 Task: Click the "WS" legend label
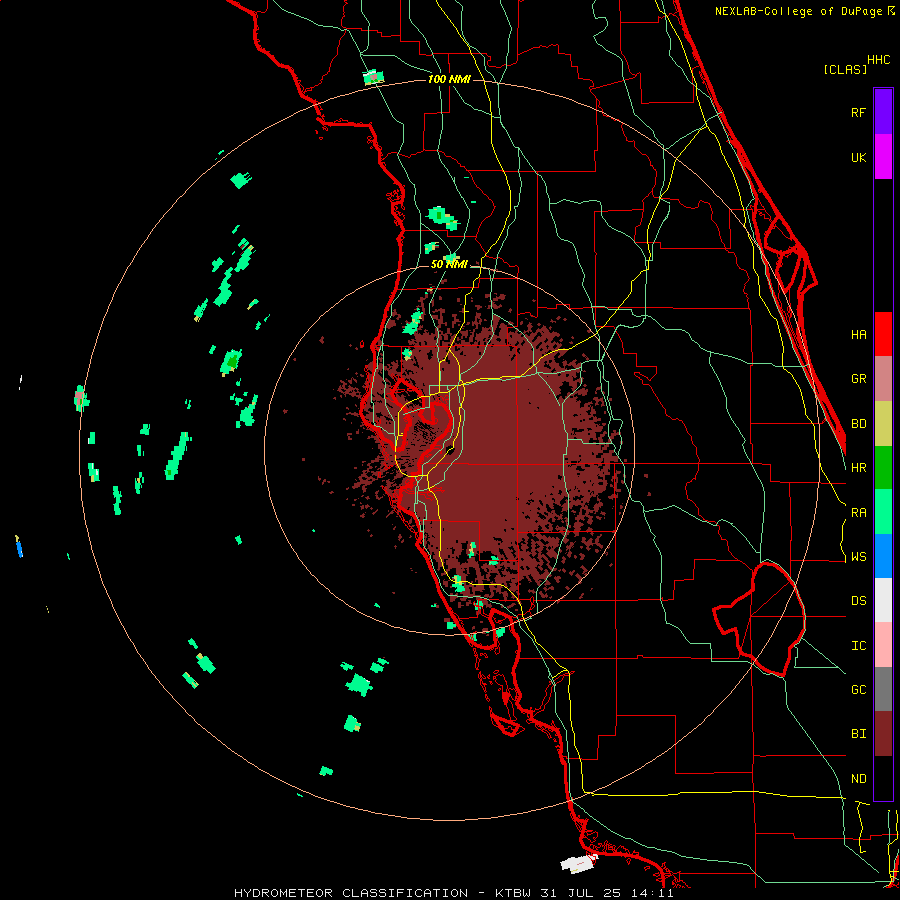(x=858, y=557)
